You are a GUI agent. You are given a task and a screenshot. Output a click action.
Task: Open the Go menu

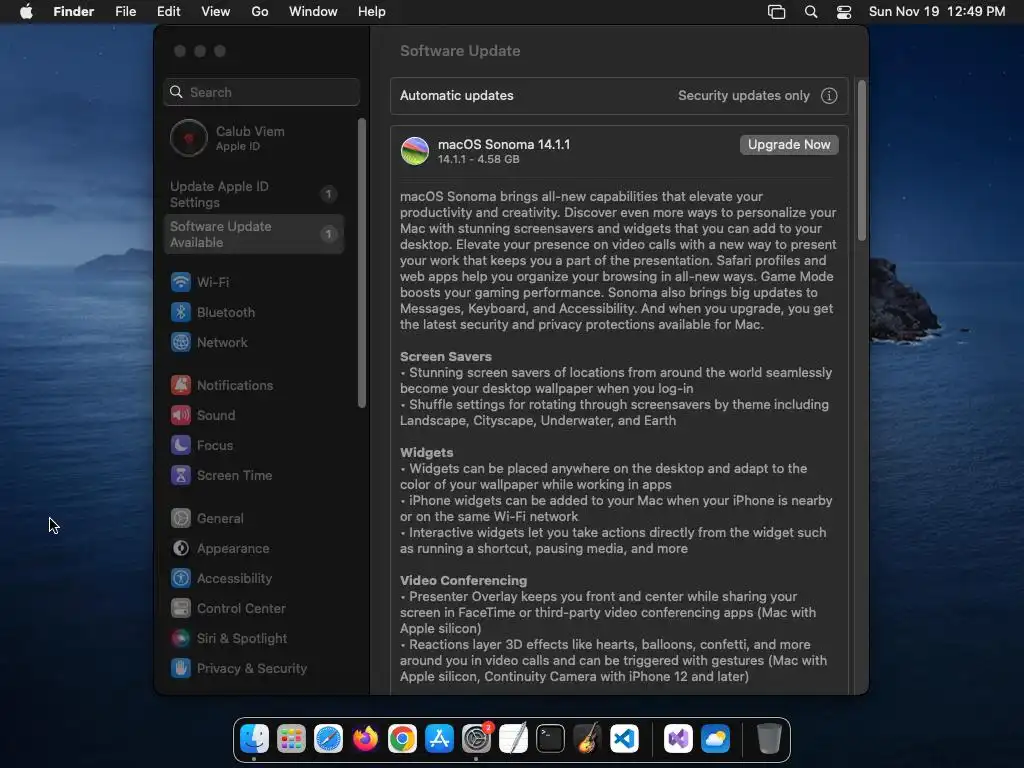tap(260, 12)
